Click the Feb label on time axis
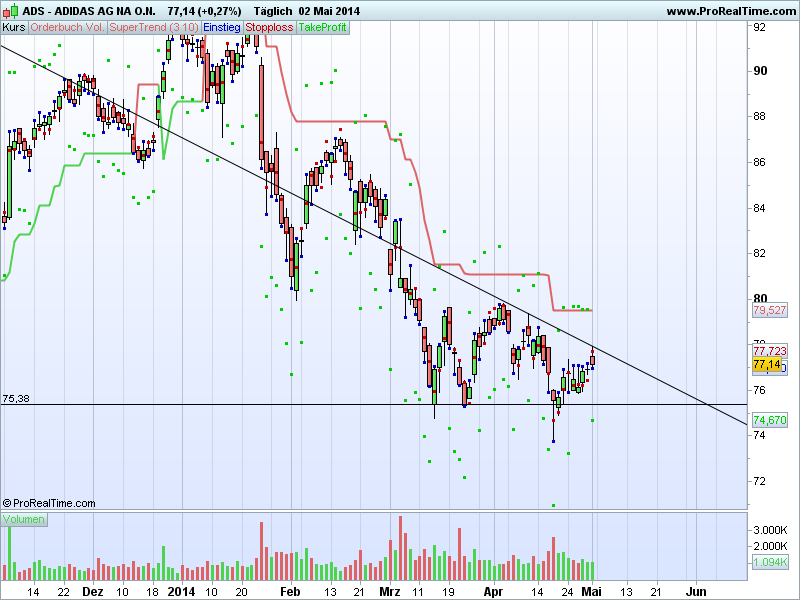Screen dimensions: 800x600 pyautogui.click(x=290, y=592)
